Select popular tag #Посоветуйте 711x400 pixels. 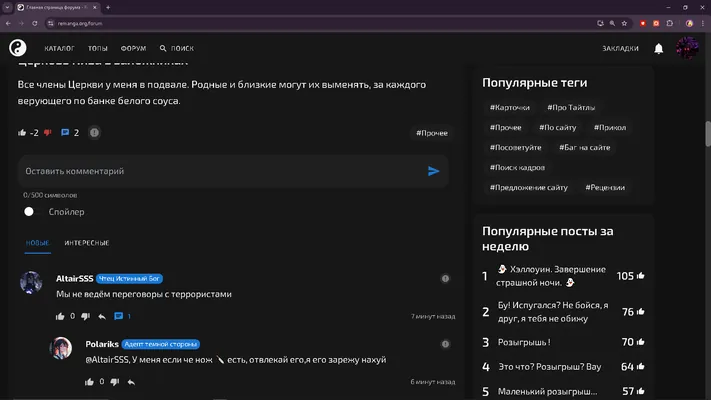point(516,147)
